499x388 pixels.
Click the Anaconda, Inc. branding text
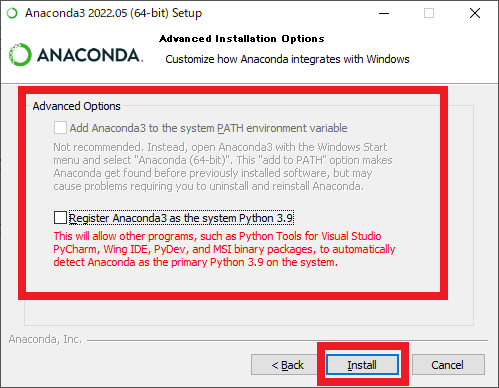click(45, 339)
